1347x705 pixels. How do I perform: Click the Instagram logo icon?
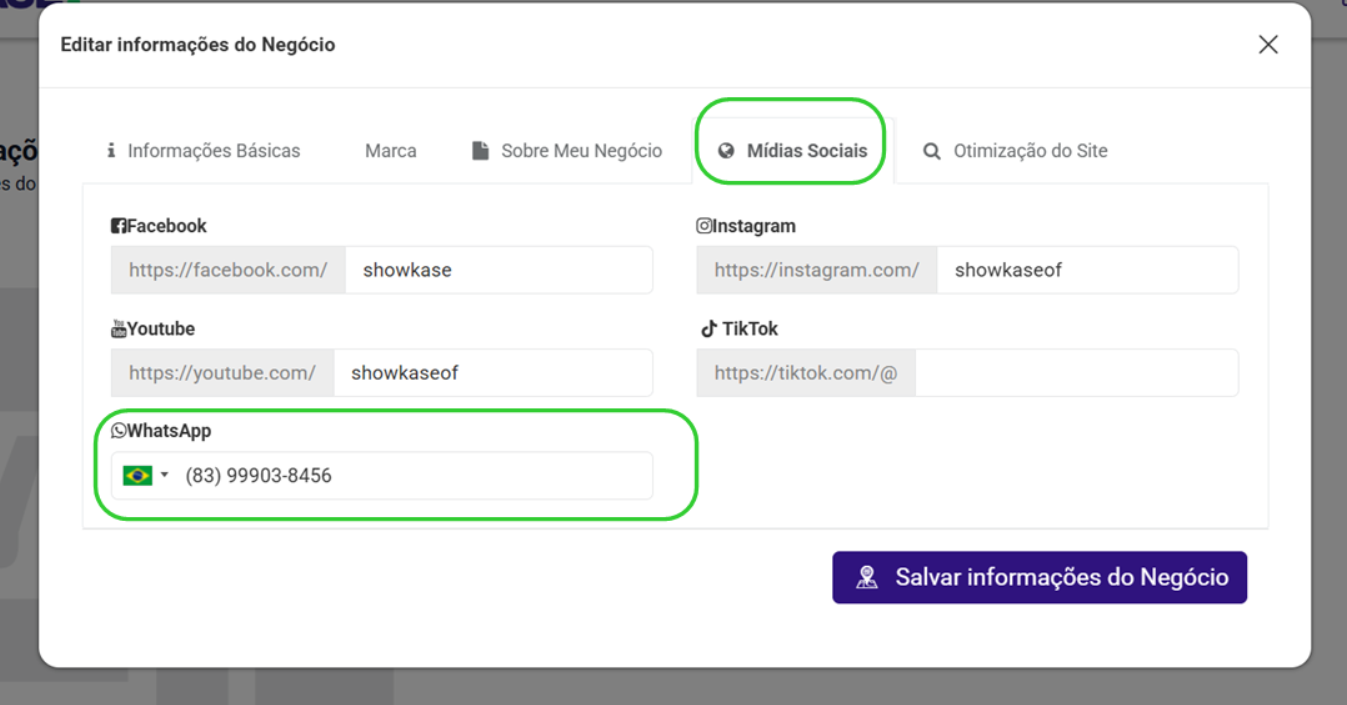pos(704,226)
